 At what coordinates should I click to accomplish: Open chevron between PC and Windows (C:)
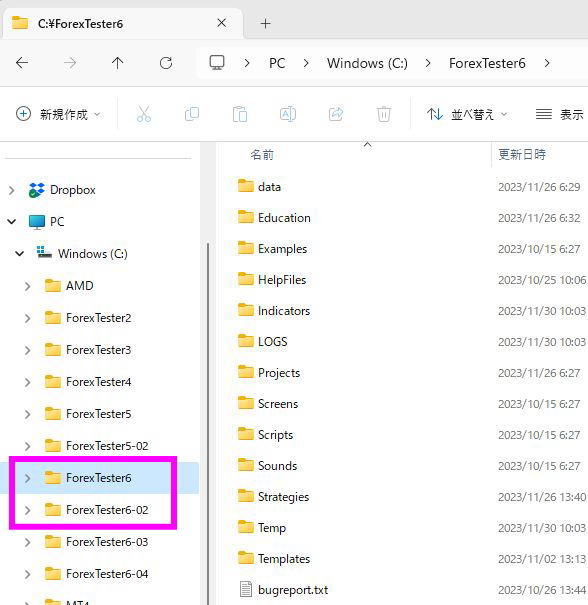click(306, 63)
